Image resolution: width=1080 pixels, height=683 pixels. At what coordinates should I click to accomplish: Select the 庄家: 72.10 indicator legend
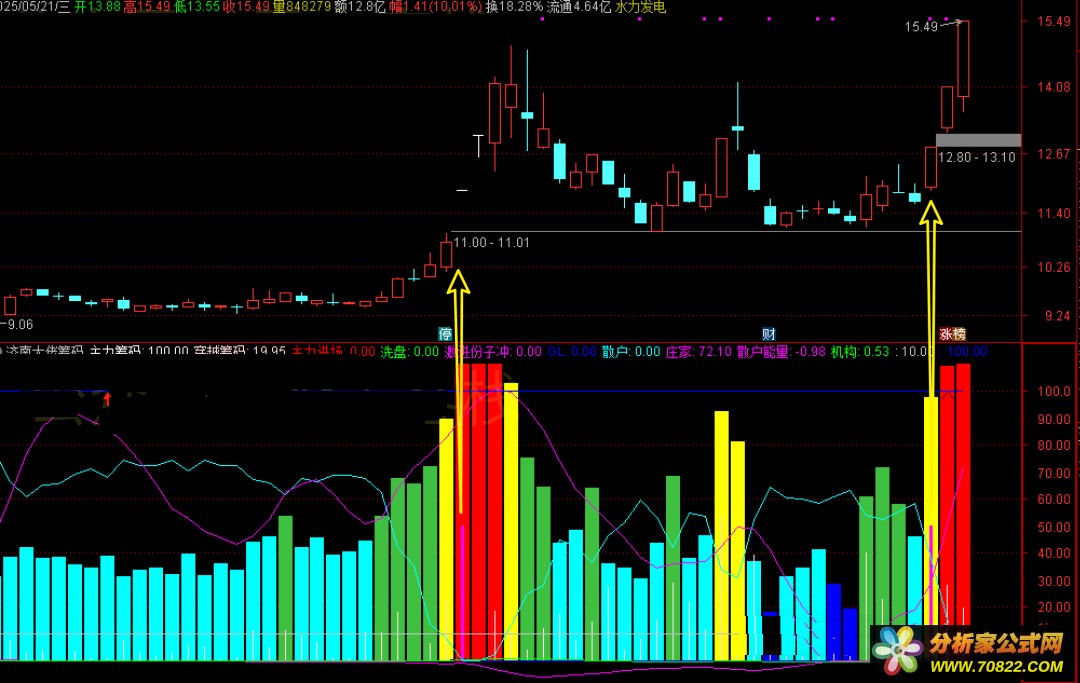[x=698, y=352]
